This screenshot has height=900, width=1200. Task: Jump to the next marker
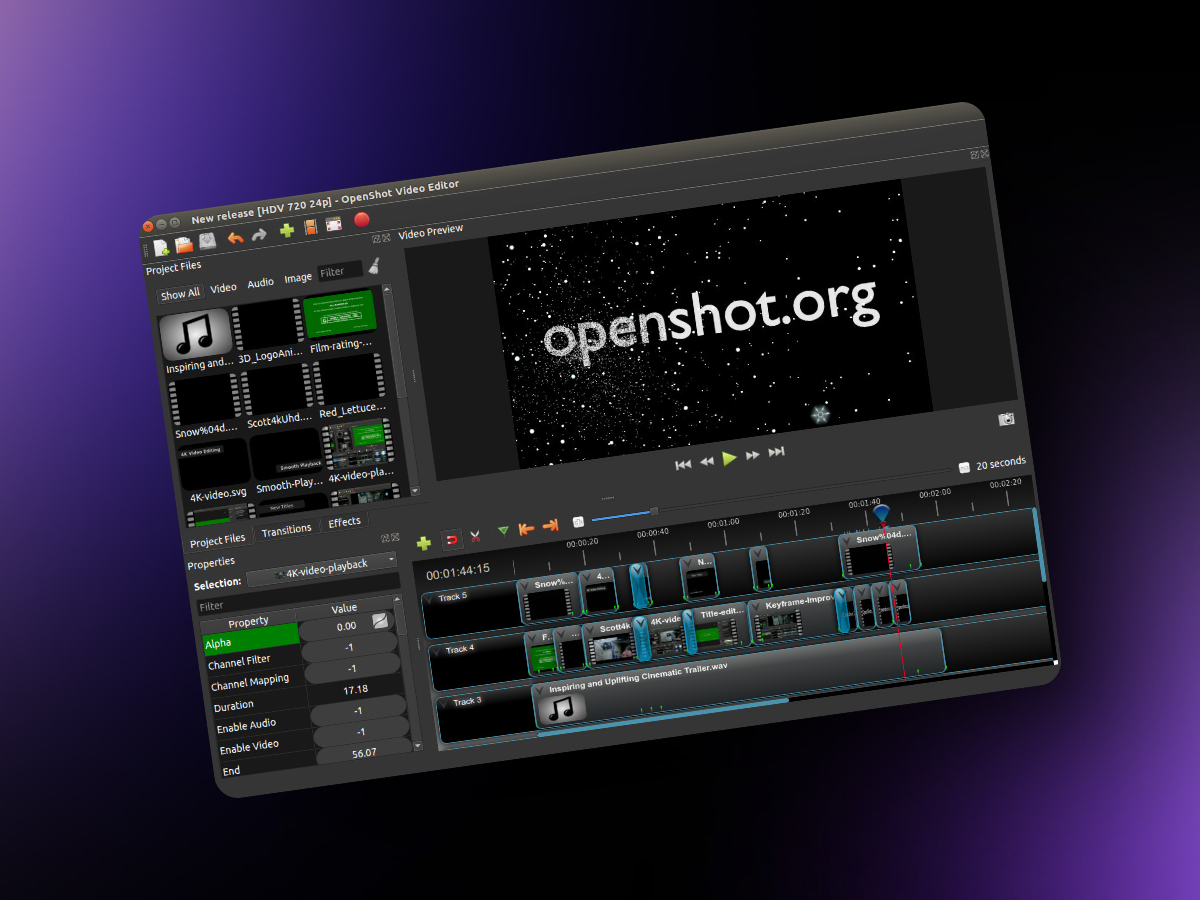coord(549,524)
